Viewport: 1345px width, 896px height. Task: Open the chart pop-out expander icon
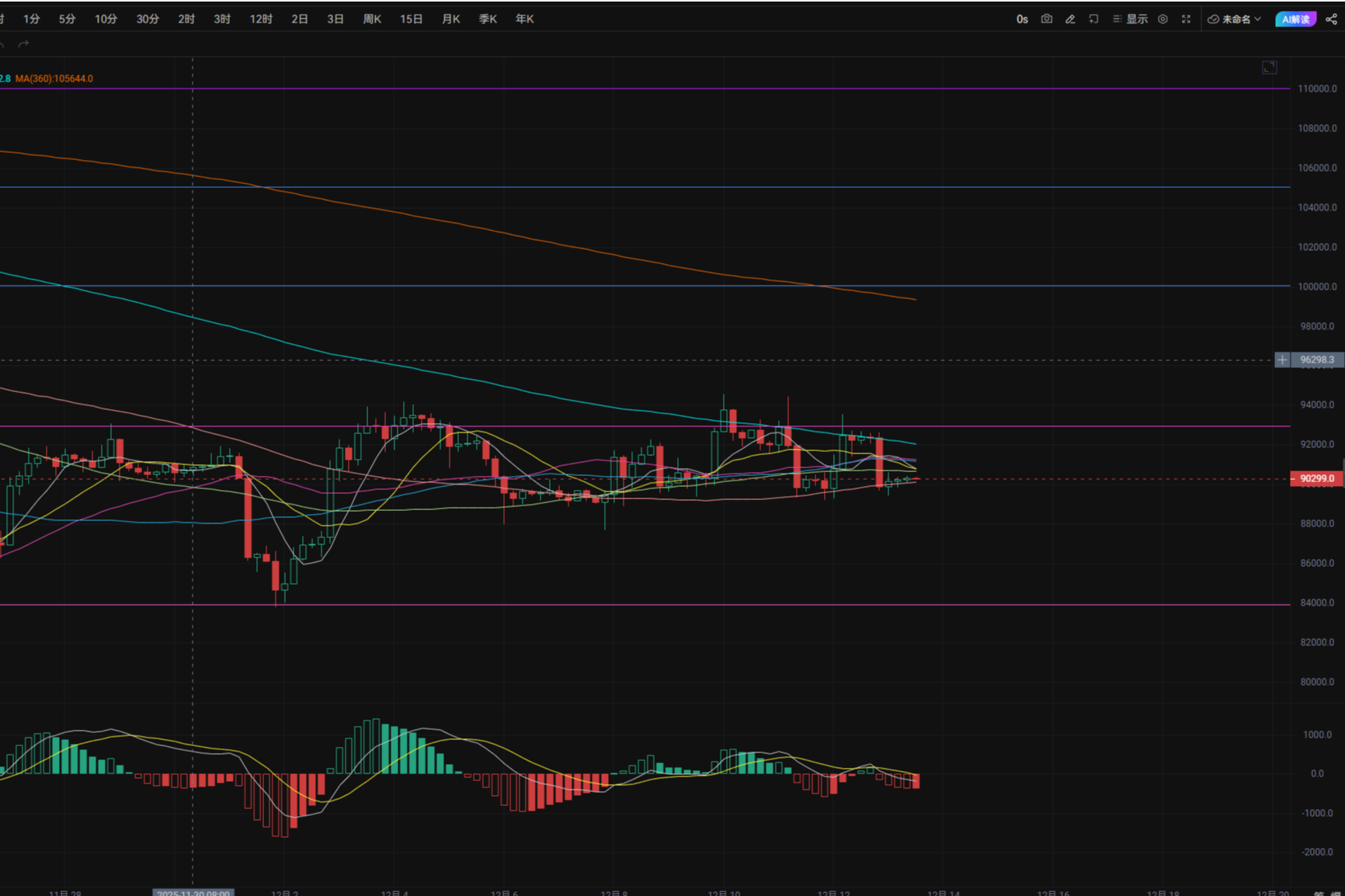(x=1270, y=67)
